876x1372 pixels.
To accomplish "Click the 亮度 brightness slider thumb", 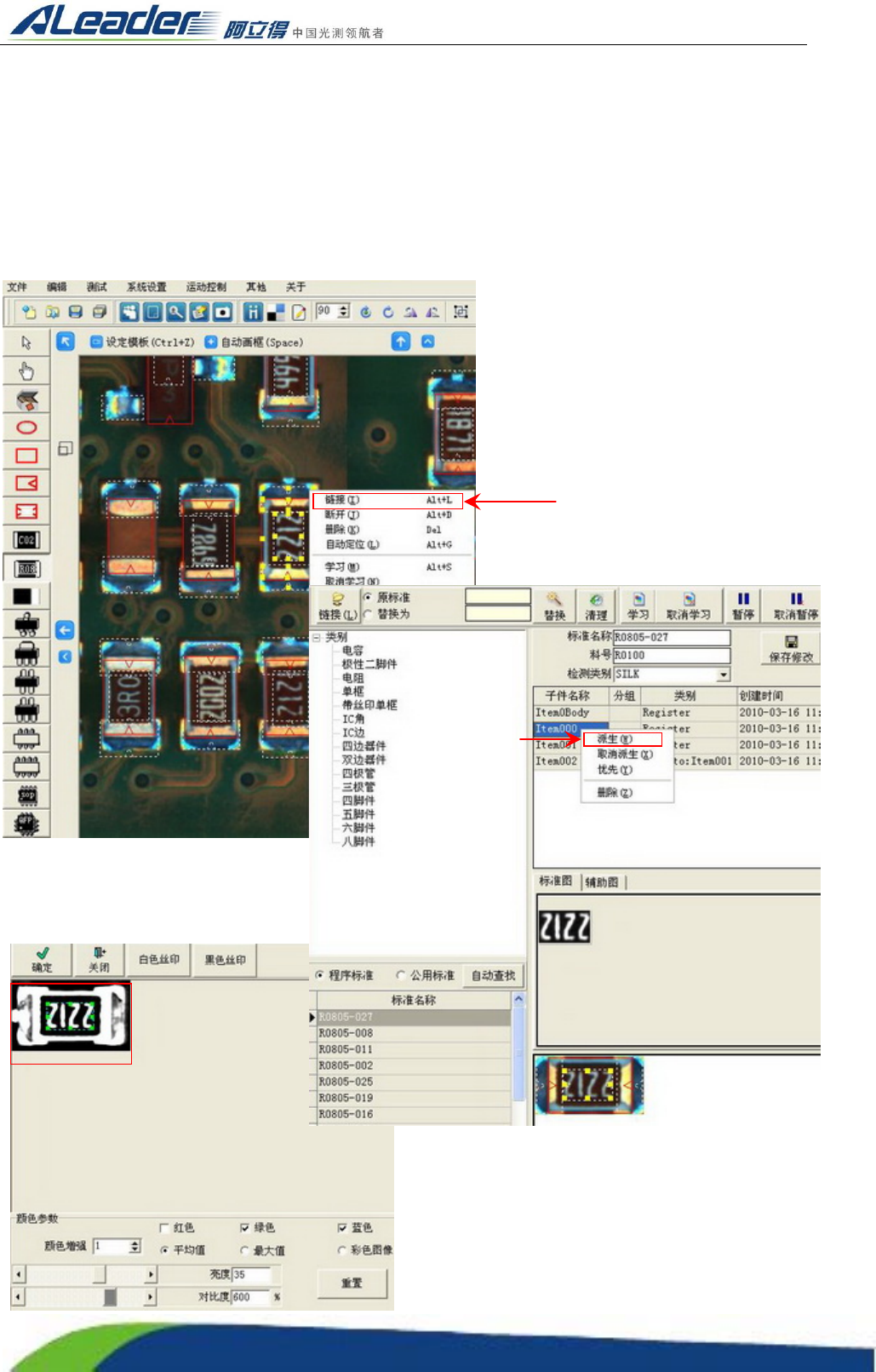I will pyautogui.click(x=100, y=1275).
